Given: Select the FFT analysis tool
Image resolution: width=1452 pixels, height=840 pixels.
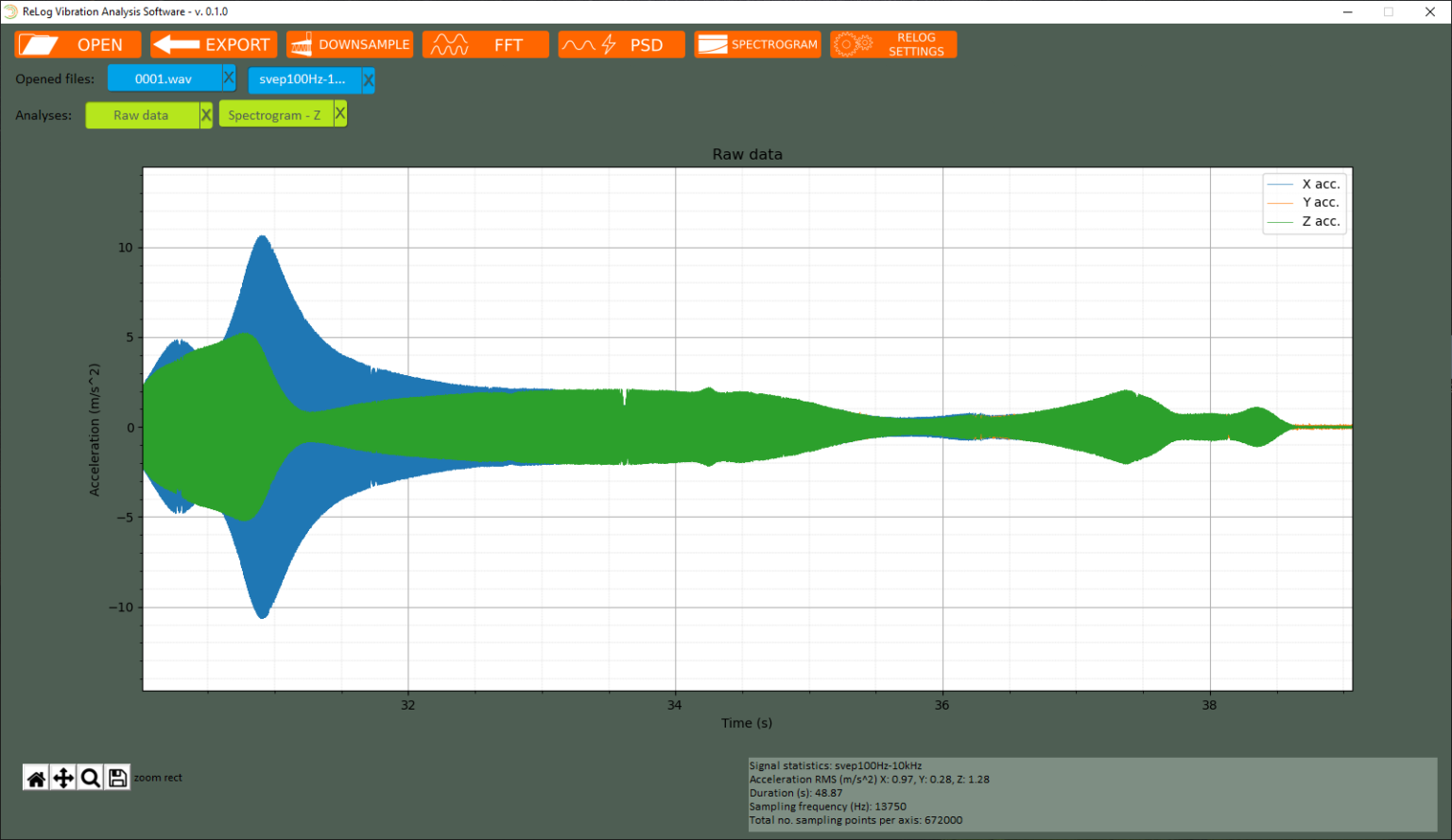Looking at the screenshot, I should coord(485,43).
